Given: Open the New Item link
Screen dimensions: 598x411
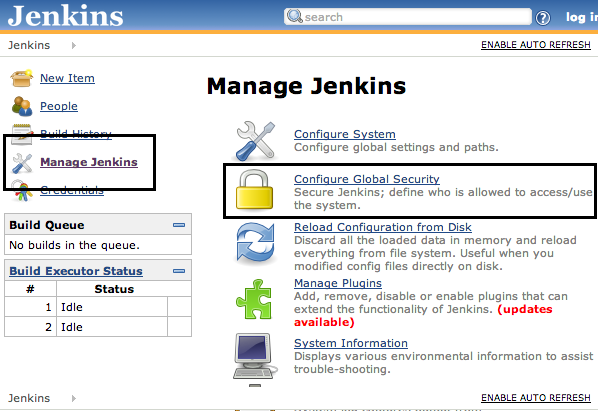Looking at the screenshot, I should tap(68, 78).
